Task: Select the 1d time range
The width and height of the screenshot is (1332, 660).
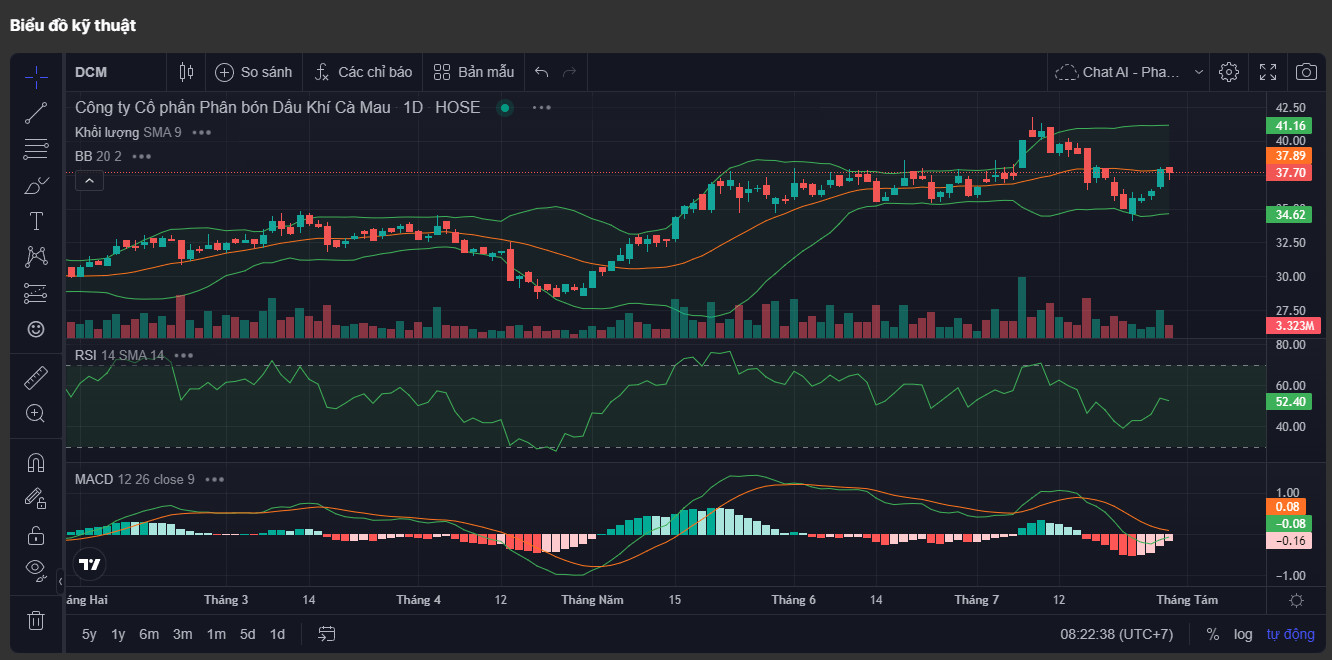Action: [x=277, y=634]
